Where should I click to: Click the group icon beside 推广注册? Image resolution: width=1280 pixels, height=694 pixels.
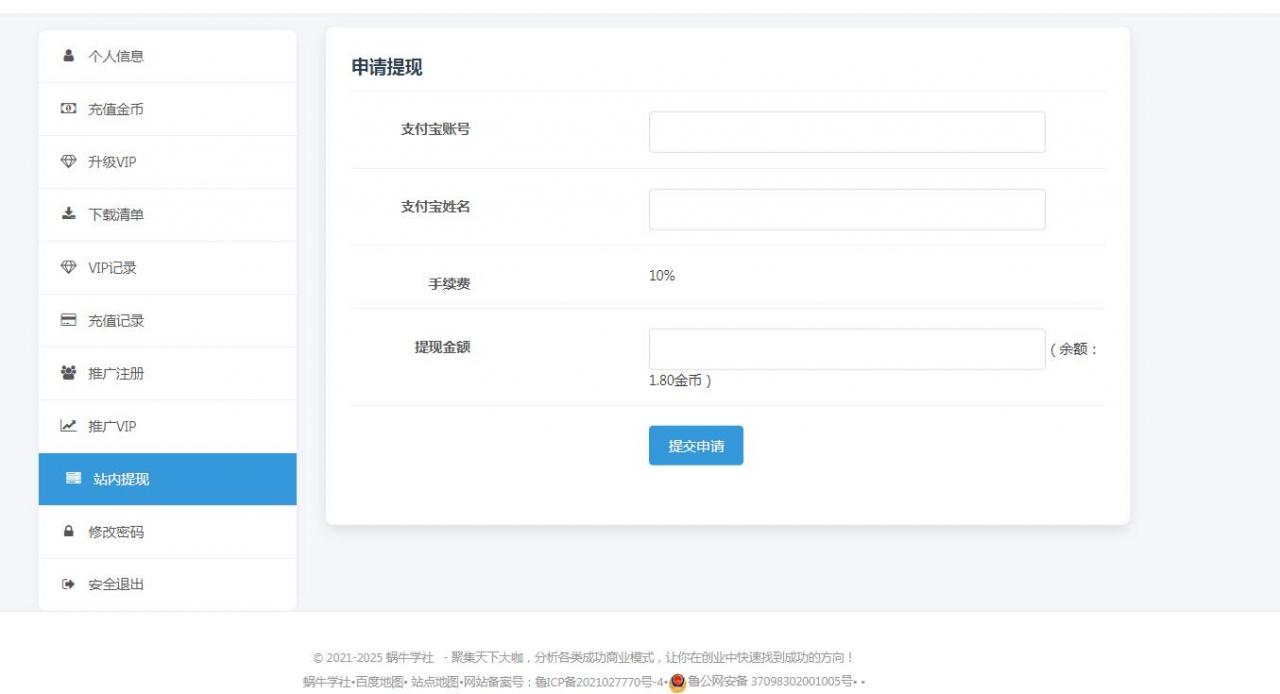68,373
